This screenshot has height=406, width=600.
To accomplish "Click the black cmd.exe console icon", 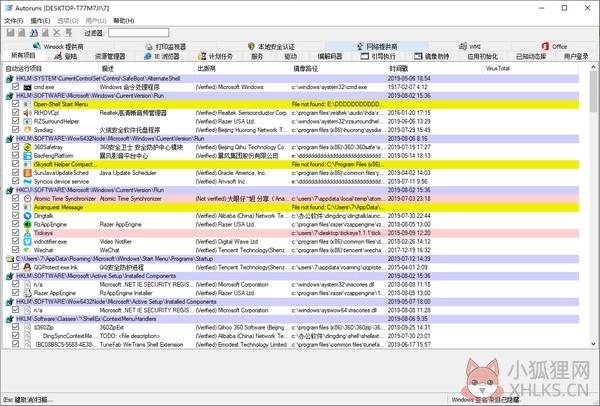I will pyautogui.click(x=27, y=87).
